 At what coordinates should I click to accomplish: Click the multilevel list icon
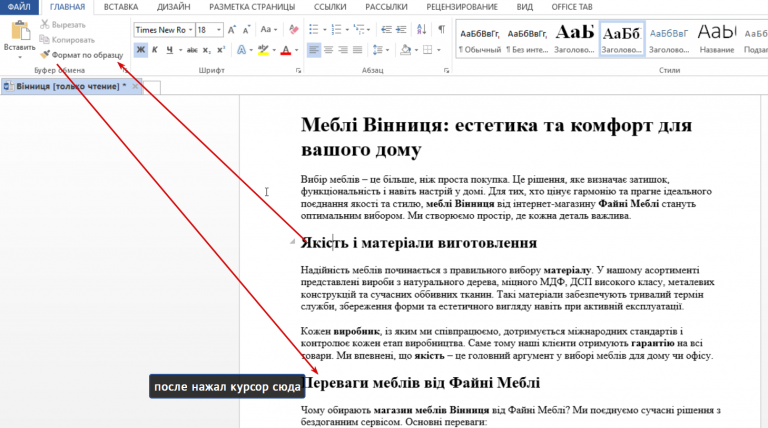359,30
